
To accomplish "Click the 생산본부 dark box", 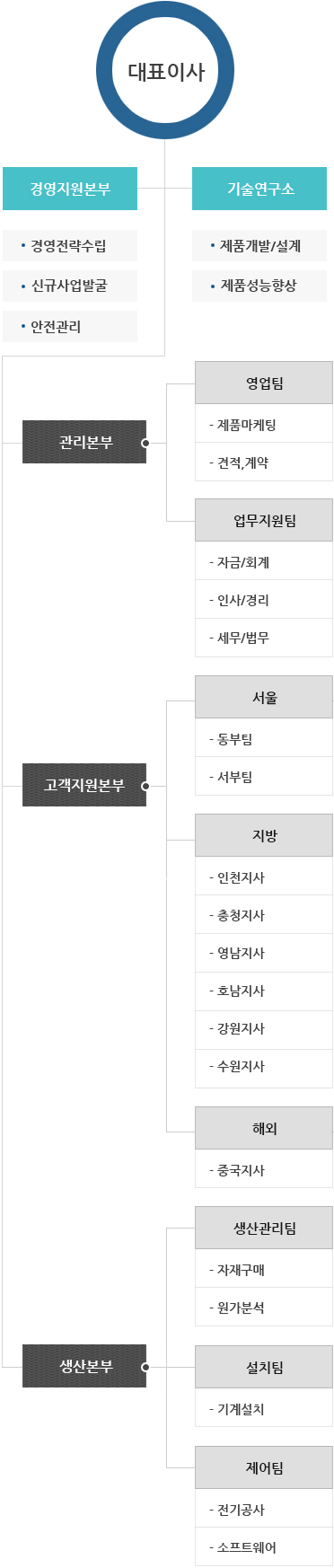I will [x=84, y=1366].
